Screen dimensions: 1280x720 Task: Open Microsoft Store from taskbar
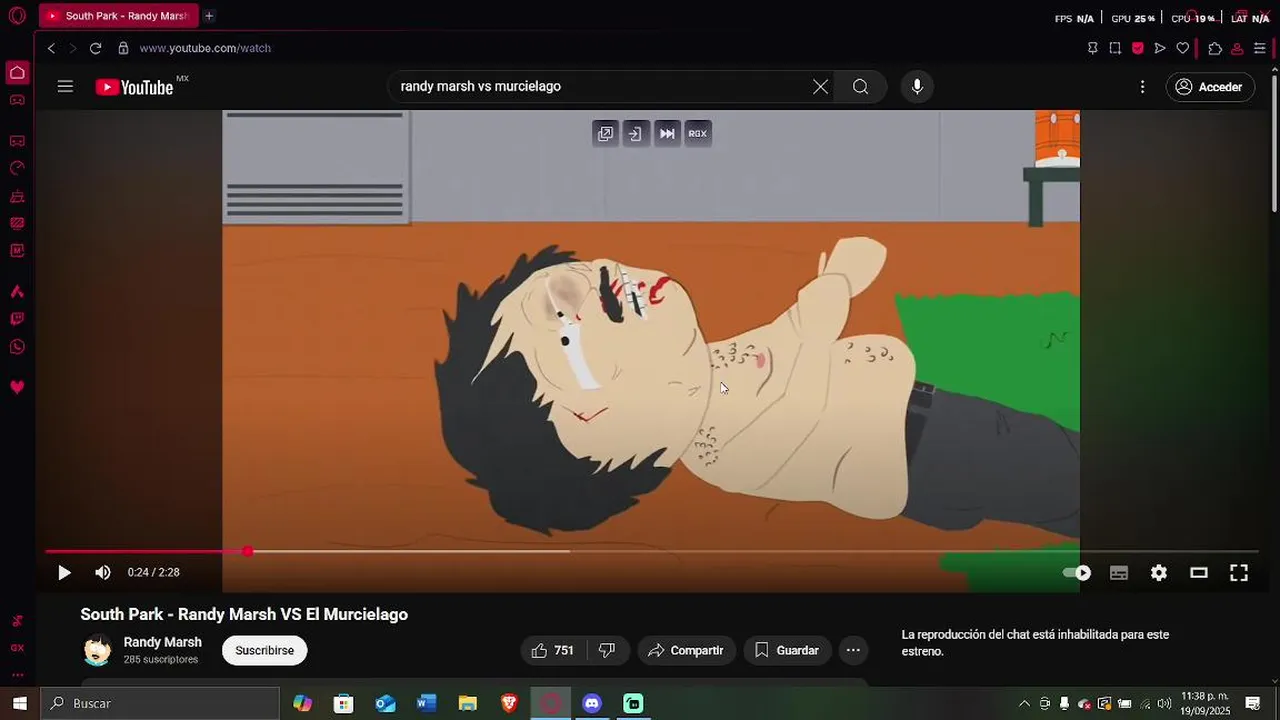pos(343,704)
